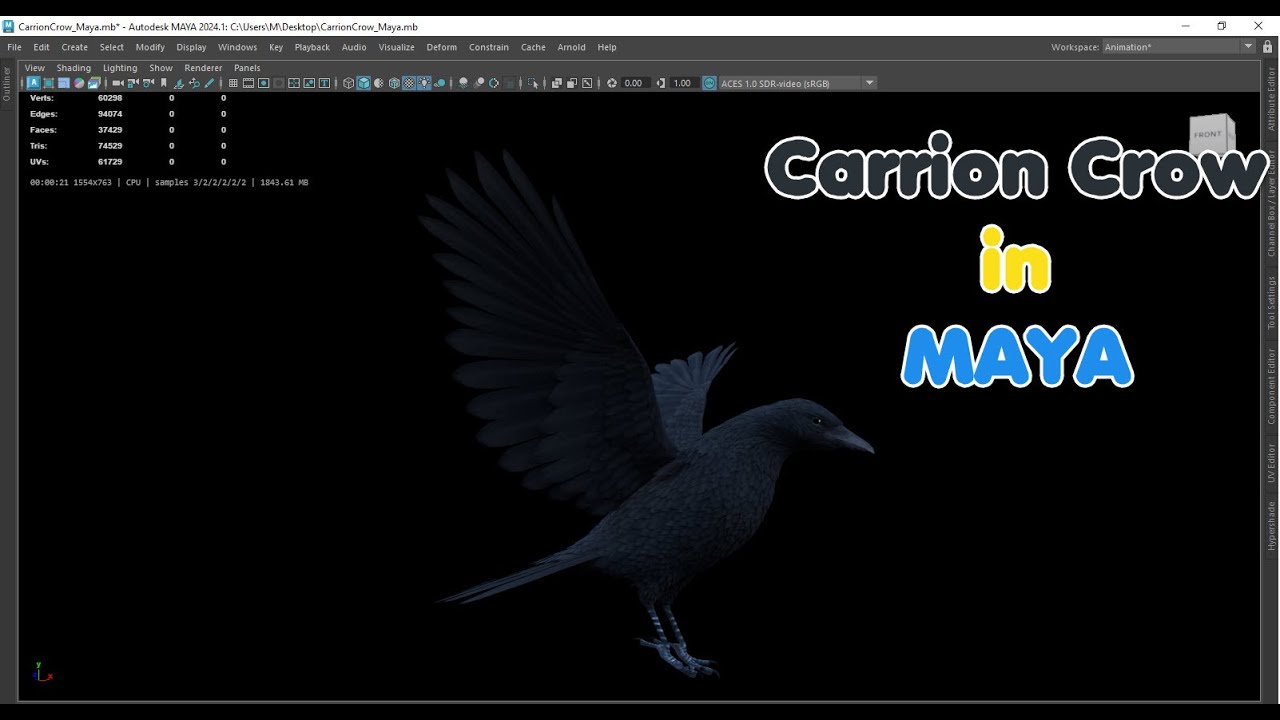Viewport: 1280px width, 720px height.
Task: Click the Isolate Select icon
Action: click(x=532, y=83)
